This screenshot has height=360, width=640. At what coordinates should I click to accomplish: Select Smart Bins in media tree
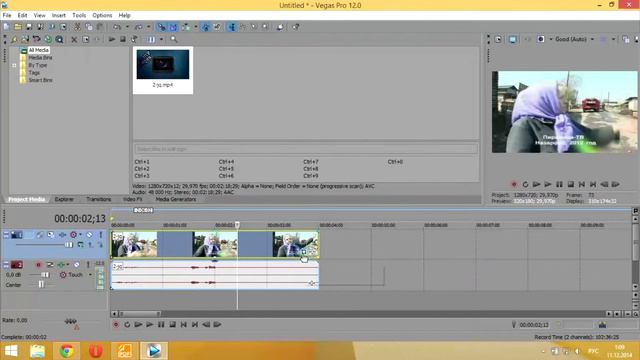[40, 80]
